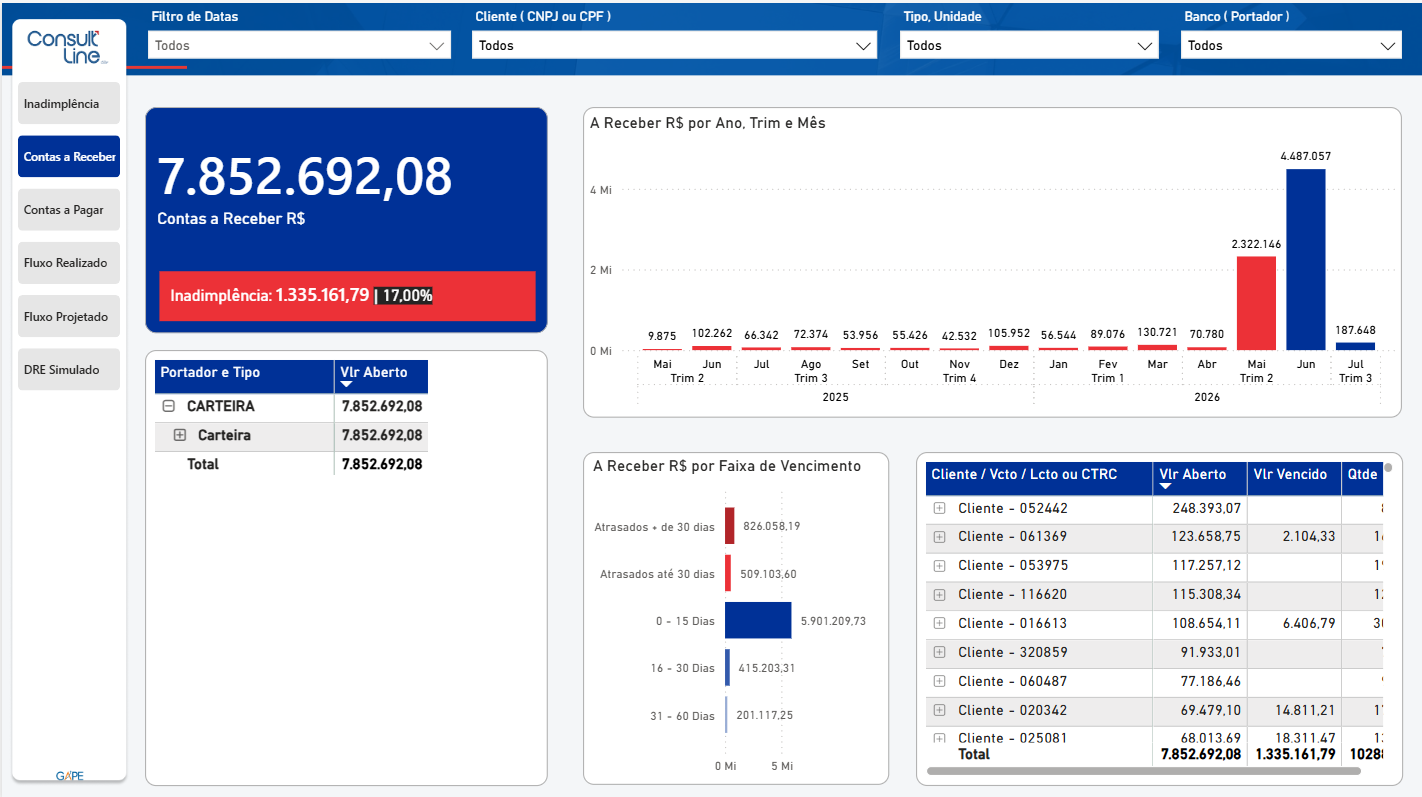Image resolution: width=1422 pixels, height=797 pixels.
Task: Expand Cliente - 020342 row
Action: pyautogui.click(x=939, y=710)
